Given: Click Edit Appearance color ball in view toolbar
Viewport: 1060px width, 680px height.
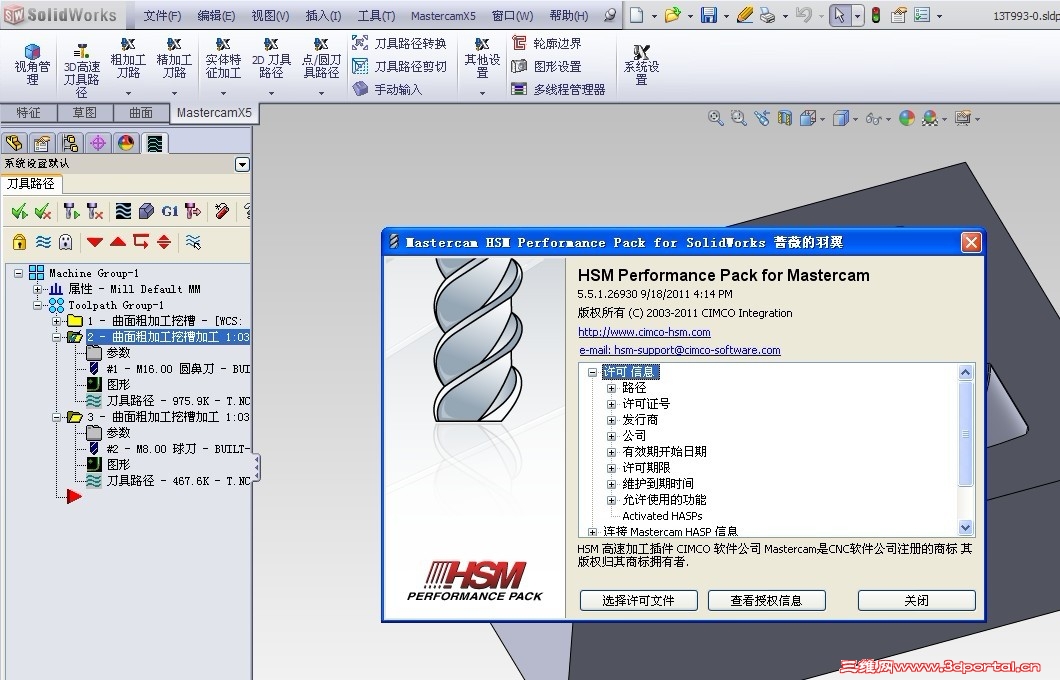Looking at the screenshot, I should click(907, 118).
